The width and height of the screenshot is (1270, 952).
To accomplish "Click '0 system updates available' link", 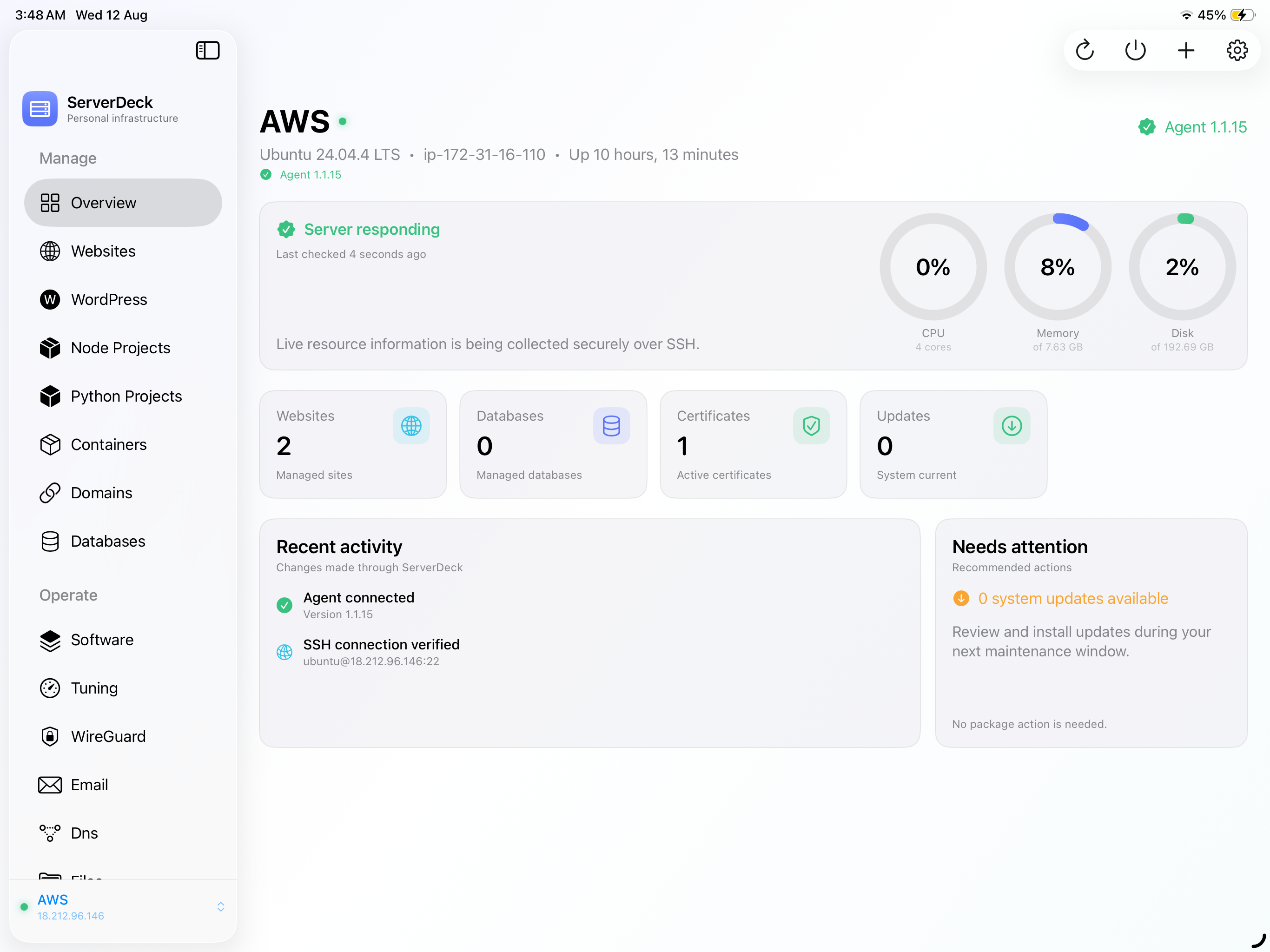I will (x=1073, y=598).
